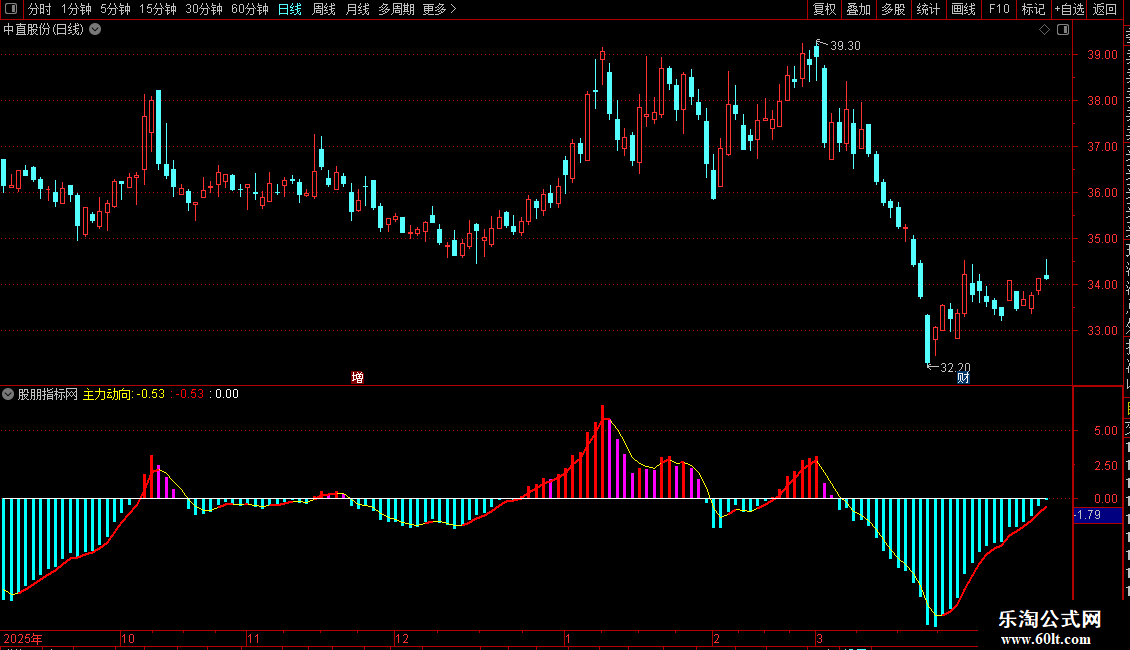This screenshot has width=1130, height=650.
Task: Click the 中直股份(日线) chart title
Action: pos(43,30)
